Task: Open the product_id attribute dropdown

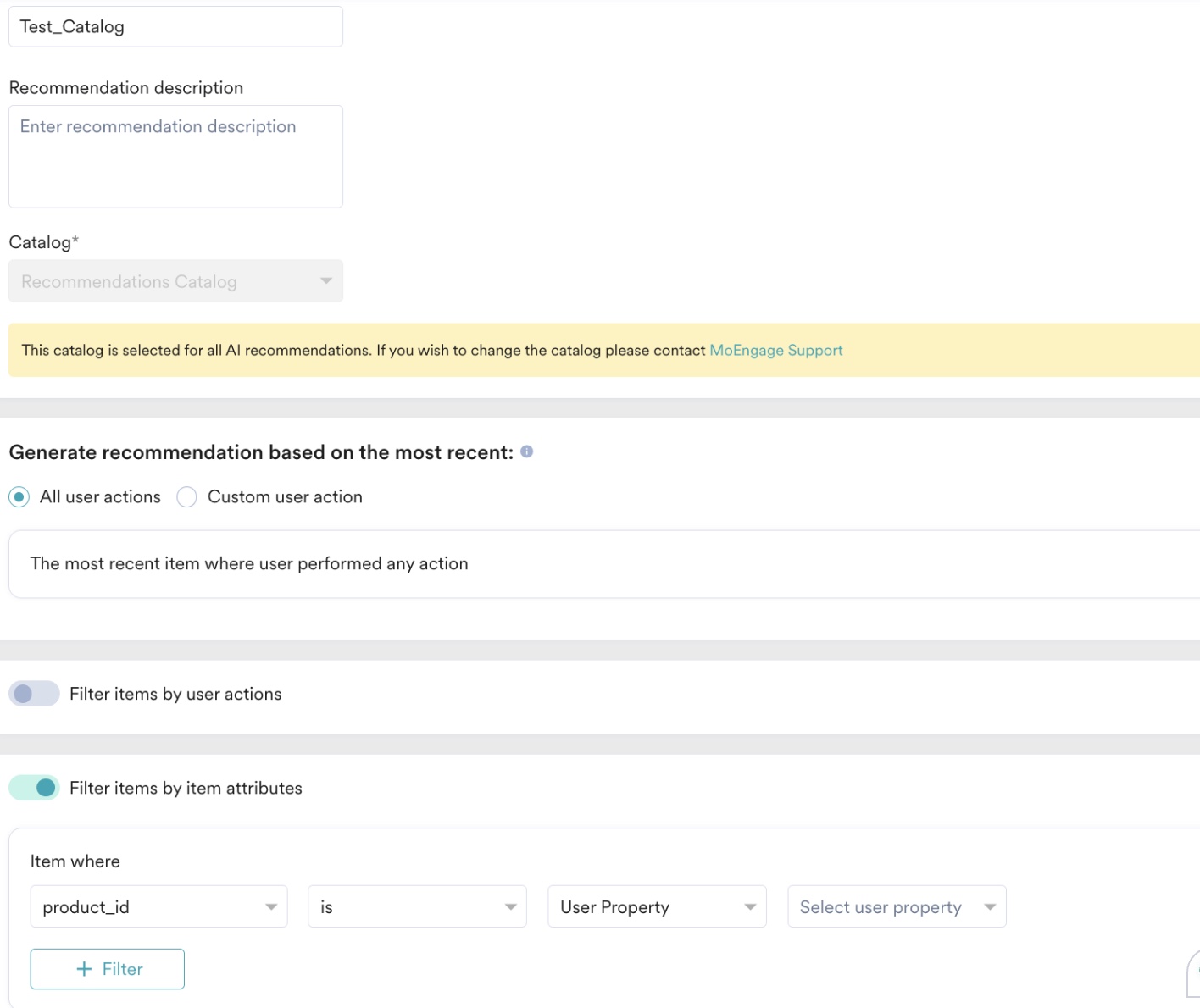Action: tap(158, 906)
